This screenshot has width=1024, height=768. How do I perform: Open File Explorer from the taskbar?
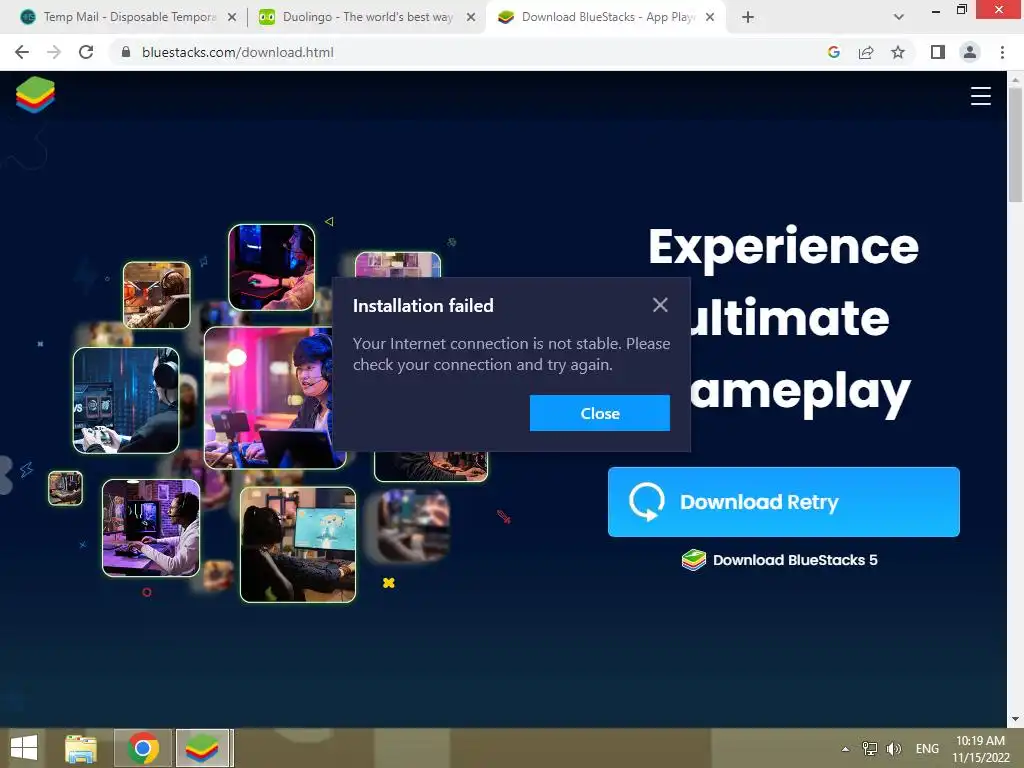[x=81, y=748]
